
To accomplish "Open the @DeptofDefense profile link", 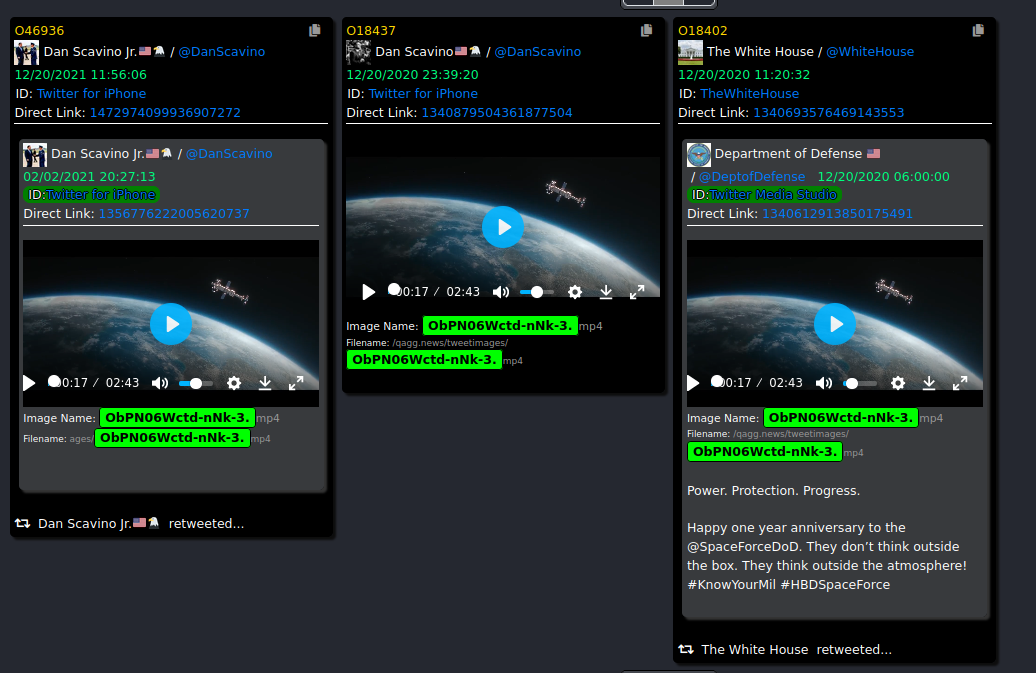I will [x=752, y=177].
